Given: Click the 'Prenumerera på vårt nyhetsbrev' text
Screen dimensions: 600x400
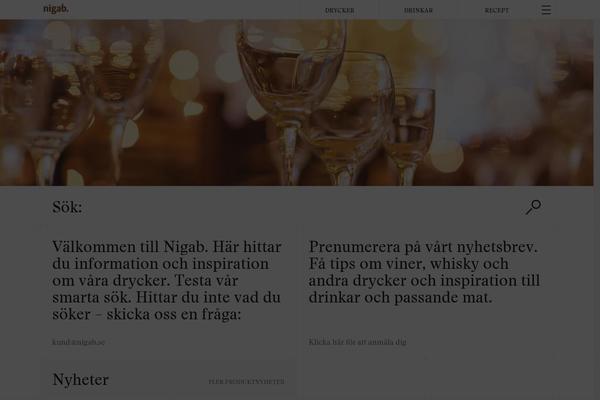Looking at the screenshot, I should [x=424, y=272].
